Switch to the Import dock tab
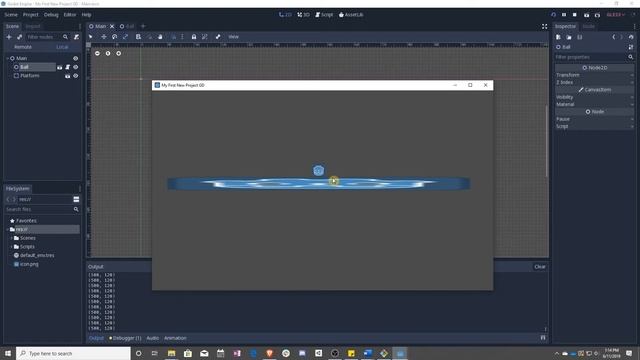The height and width of the screenshot is (360, 640). coord(33,26)
